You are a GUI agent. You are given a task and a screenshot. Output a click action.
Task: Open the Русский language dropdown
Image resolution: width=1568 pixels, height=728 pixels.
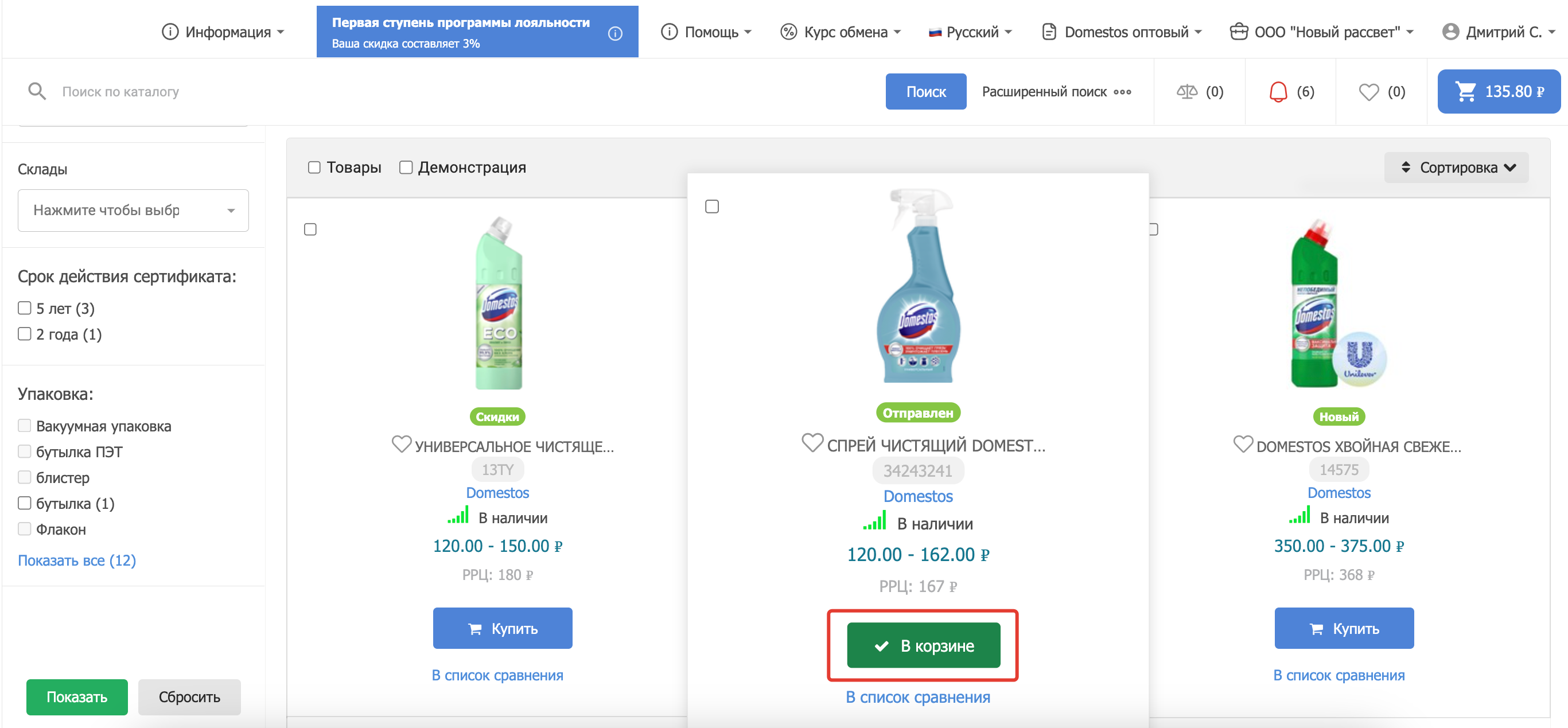tap(970, 32)
